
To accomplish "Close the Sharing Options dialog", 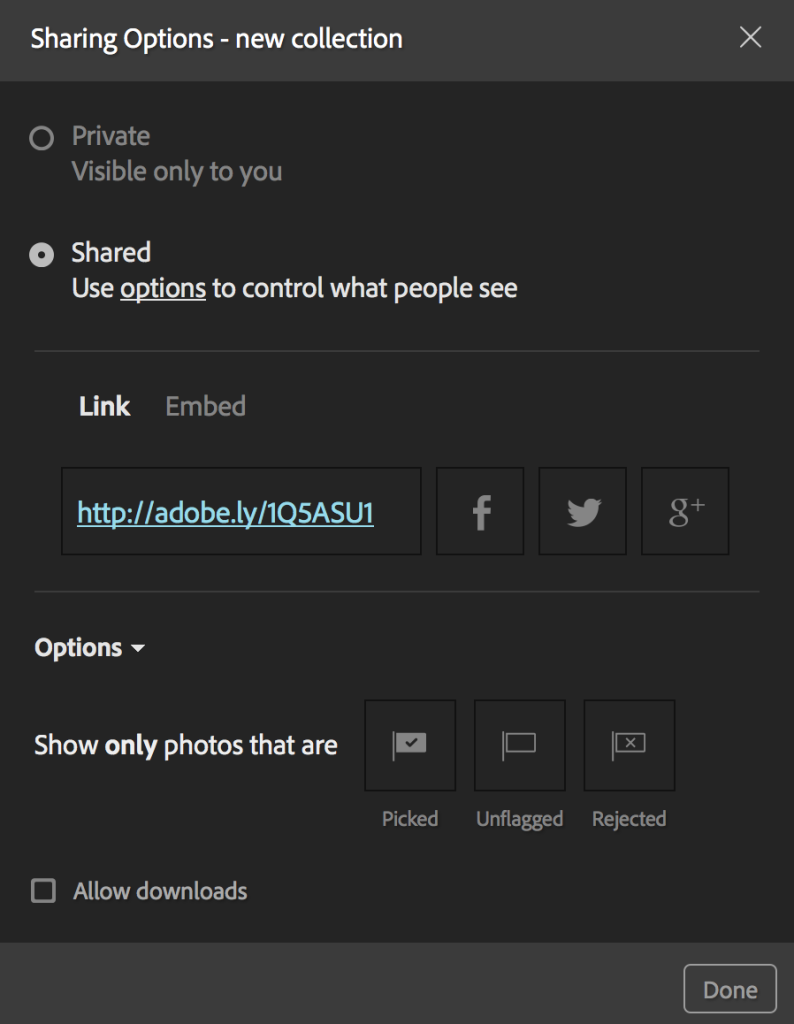I will pos(750,37).
